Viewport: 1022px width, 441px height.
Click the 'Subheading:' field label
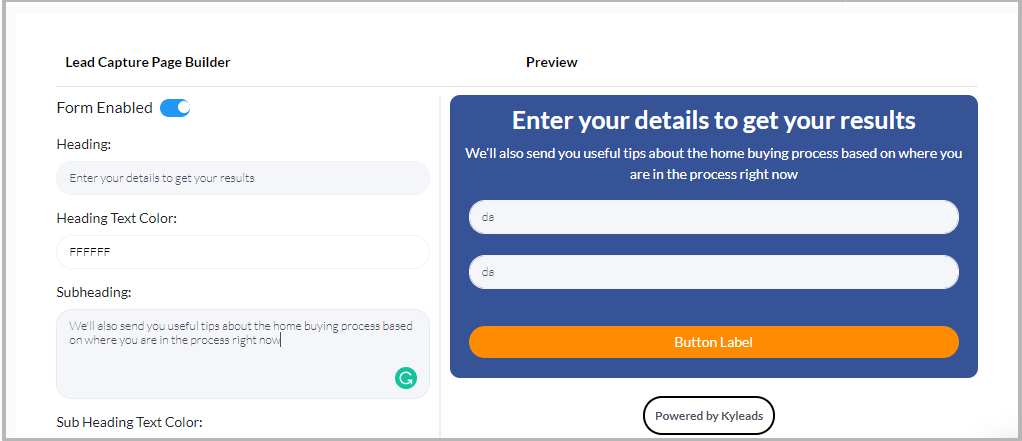(x=95, y=292)
